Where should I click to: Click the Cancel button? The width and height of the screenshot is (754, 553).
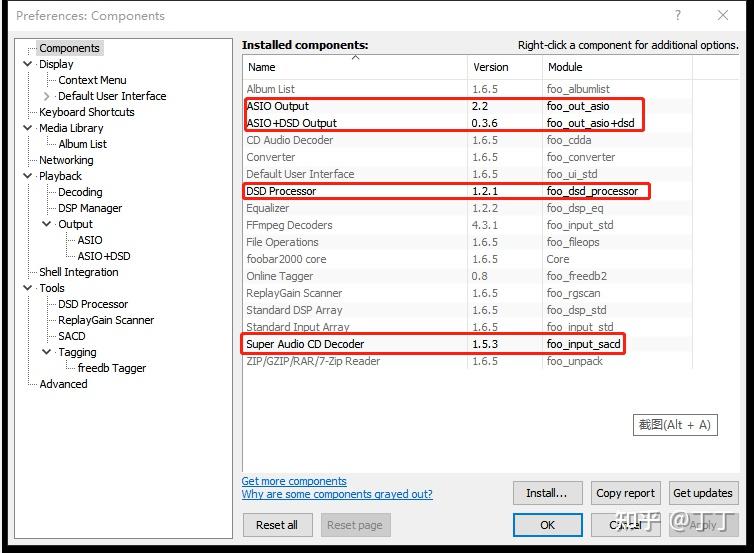tap(625, 525)
